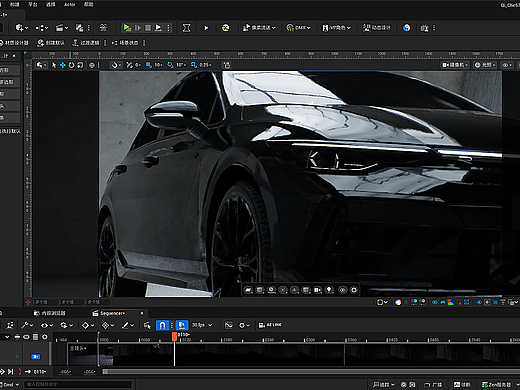The height and width of the screenshot is (390, 520).
Task: Click the red playhead at frame 0110
Action: [x=174, y=337]
